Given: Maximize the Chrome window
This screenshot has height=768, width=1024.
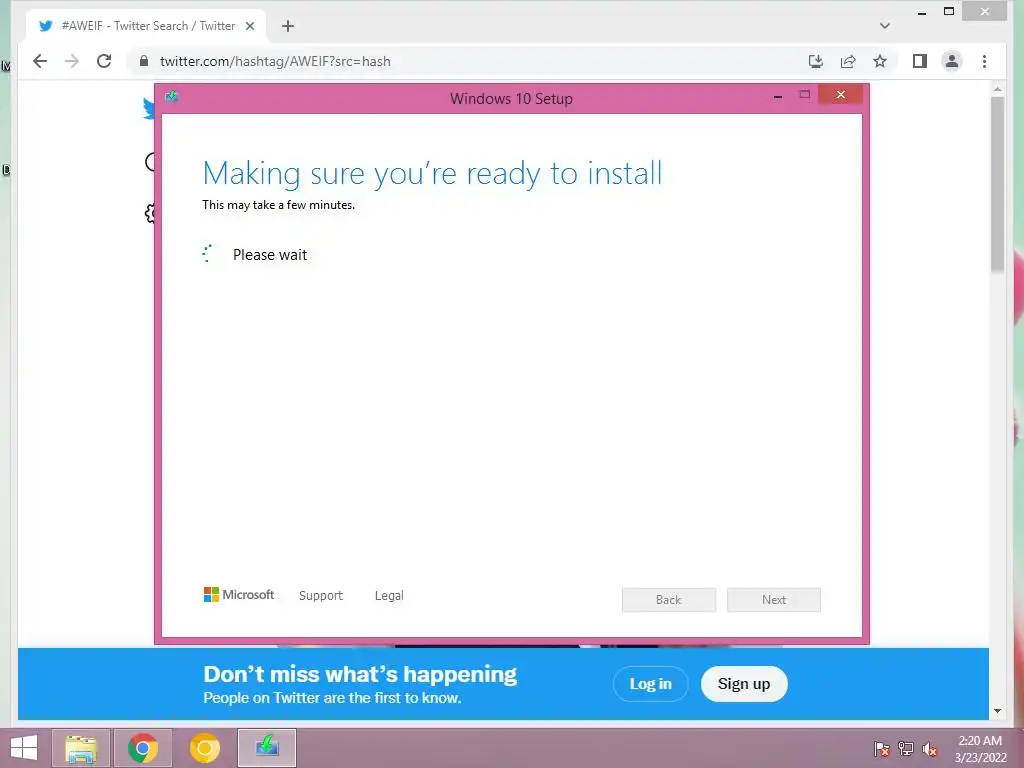Looking at the screenshot, I should pos(949,12).
